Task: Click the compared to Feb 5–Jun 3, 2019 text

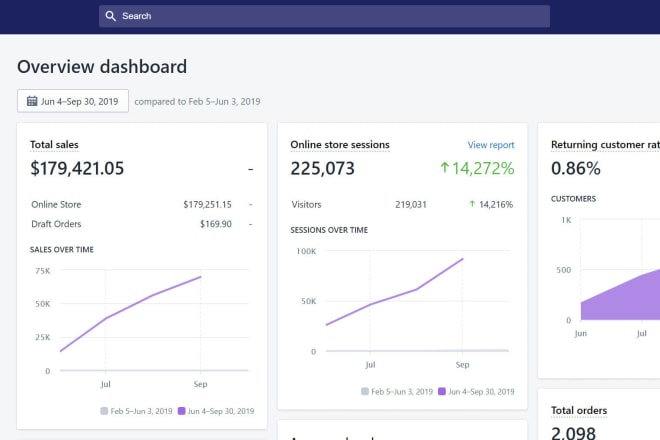Action: coord(197,101)
